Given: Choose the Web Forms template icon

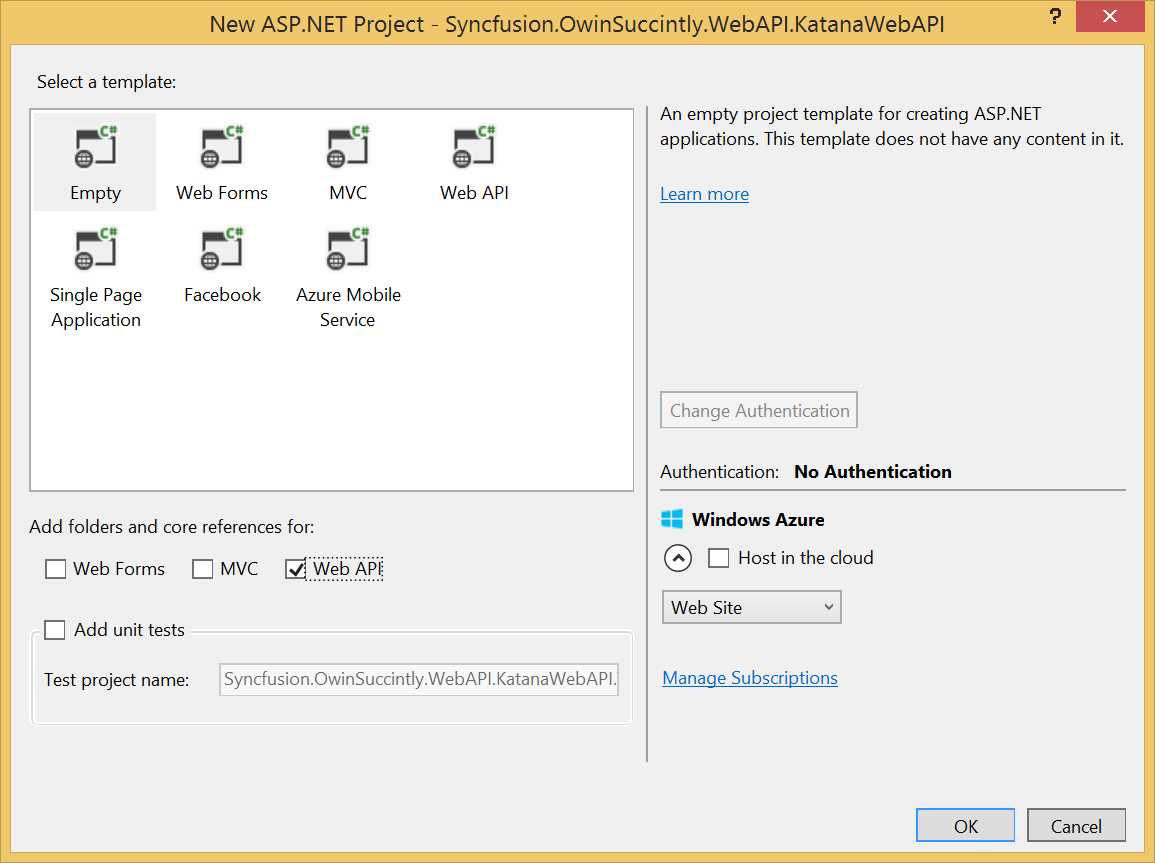Looking at the screenshot, I should (222, 146).
